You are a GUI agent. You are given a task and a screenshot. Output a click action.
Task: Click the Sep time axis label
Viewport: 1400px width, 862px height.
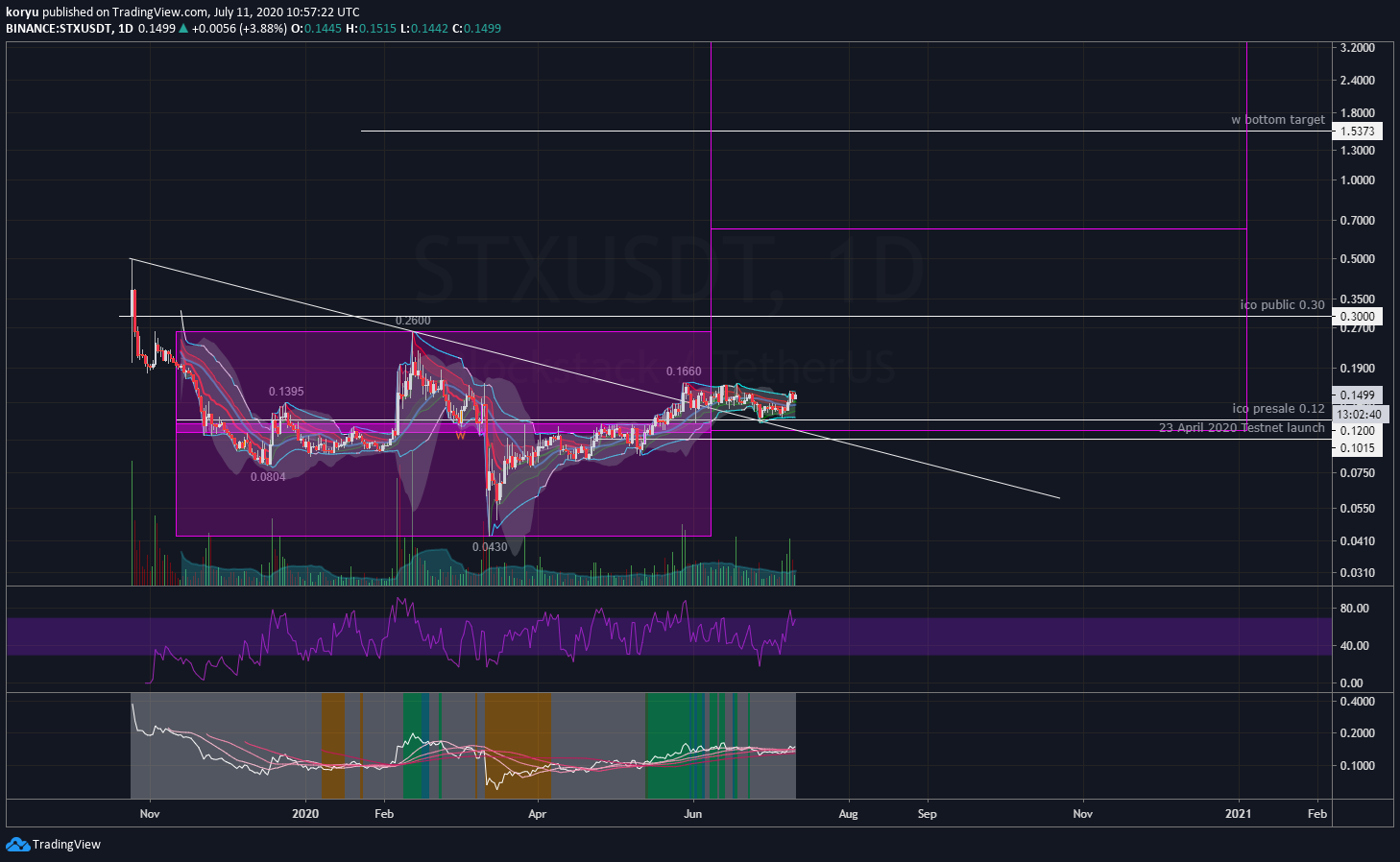[927, 814]
